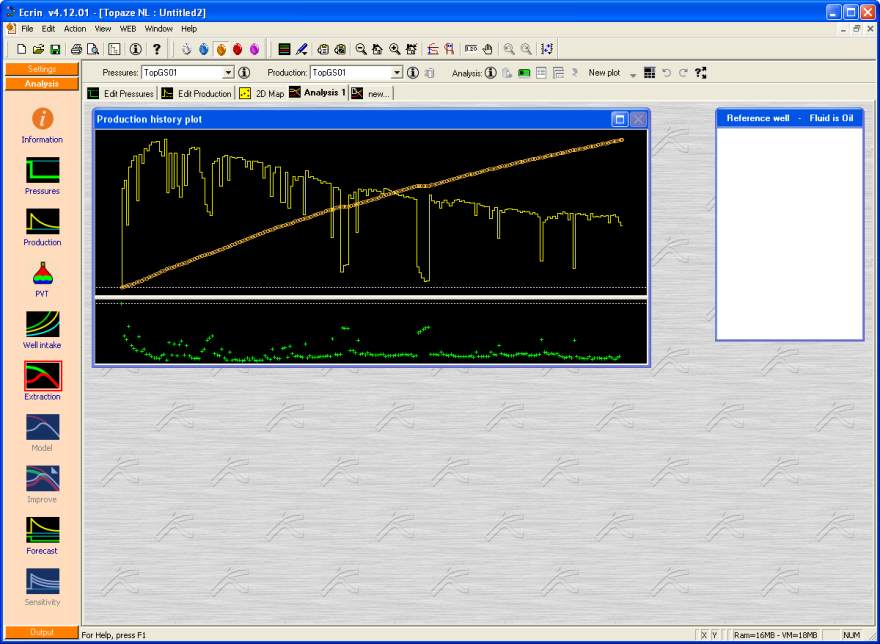Expand the Production gauge dropdown
Image resolution: width=880 pixels, height=644 pixels.
[x=397, y=73]
